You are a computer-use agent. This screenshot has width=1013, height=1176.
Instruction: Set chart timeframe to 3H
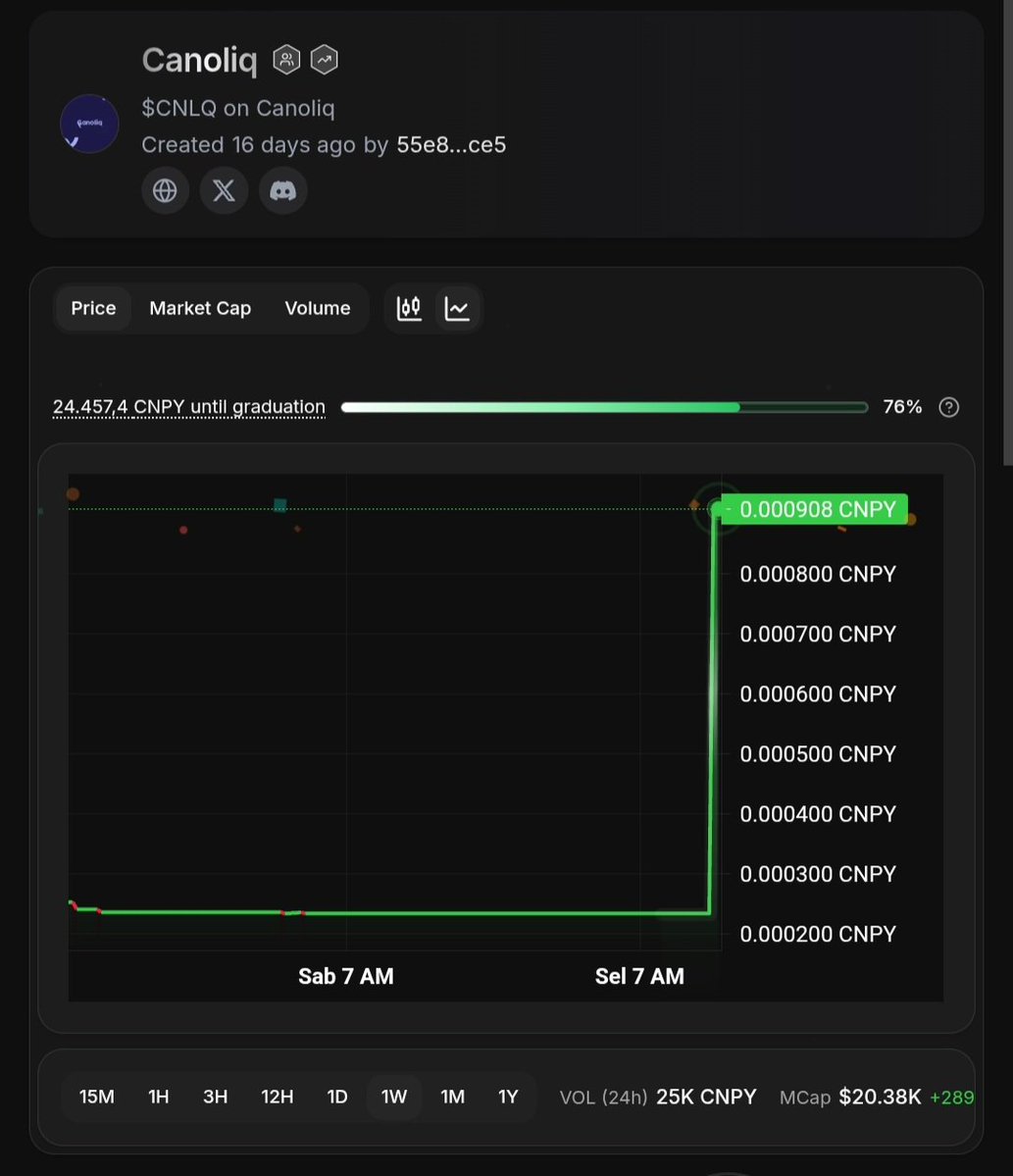[215, 1097]
